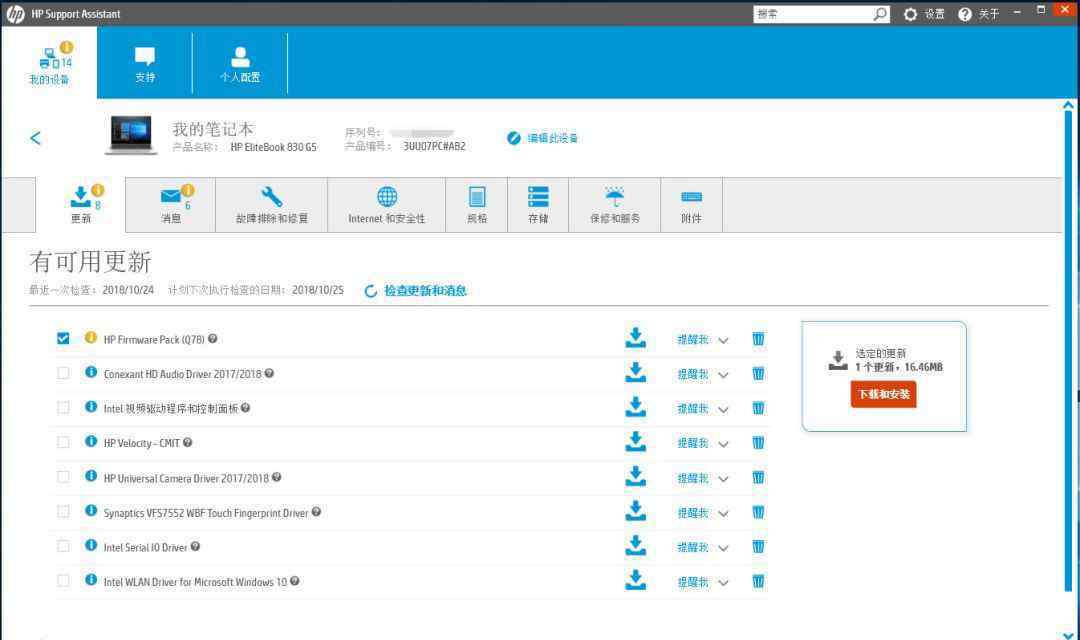Viewport: 1080px width, 640px height.
Task: Open help for Conexant HD Audio Driver
Action: [269, 373]
